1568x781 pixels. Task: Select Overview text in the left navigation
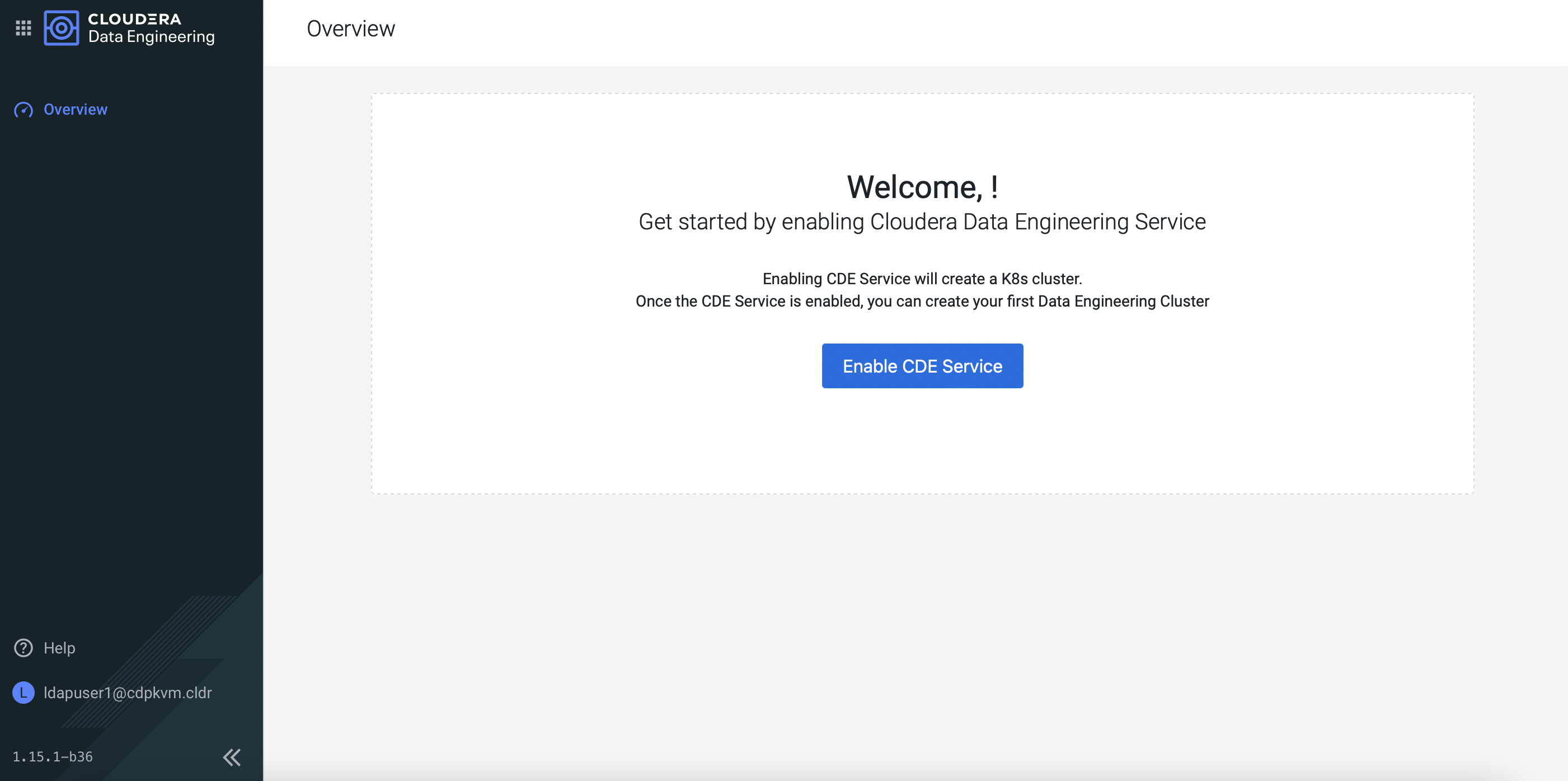click(76, 110)
